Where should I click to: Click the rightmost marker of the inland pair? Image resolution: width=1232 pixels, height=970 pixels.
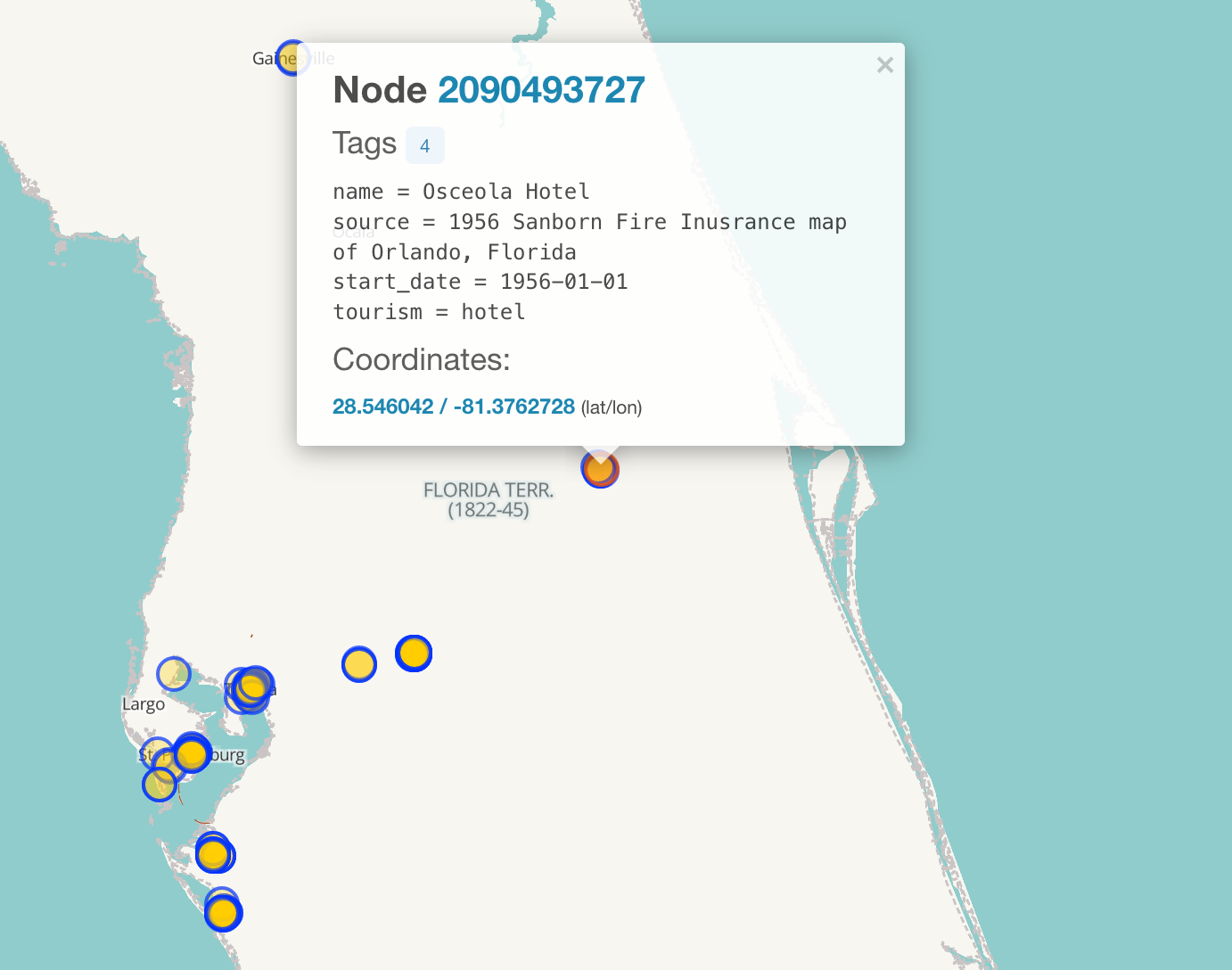click(x=414, y=653)
